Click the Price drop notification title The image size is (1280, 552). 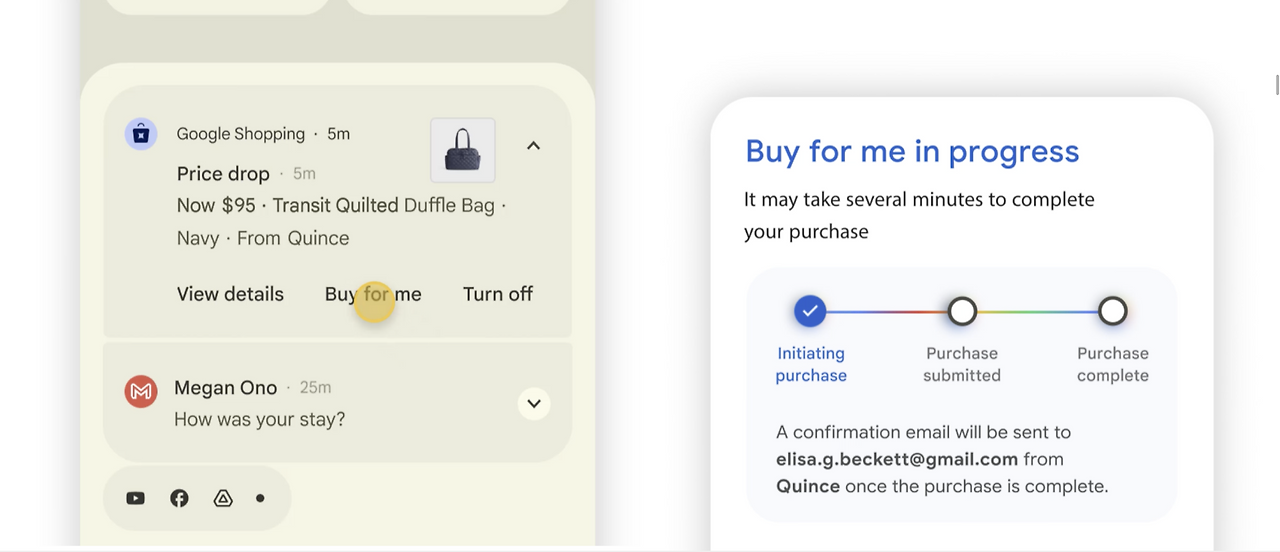[x=223, y=174]
